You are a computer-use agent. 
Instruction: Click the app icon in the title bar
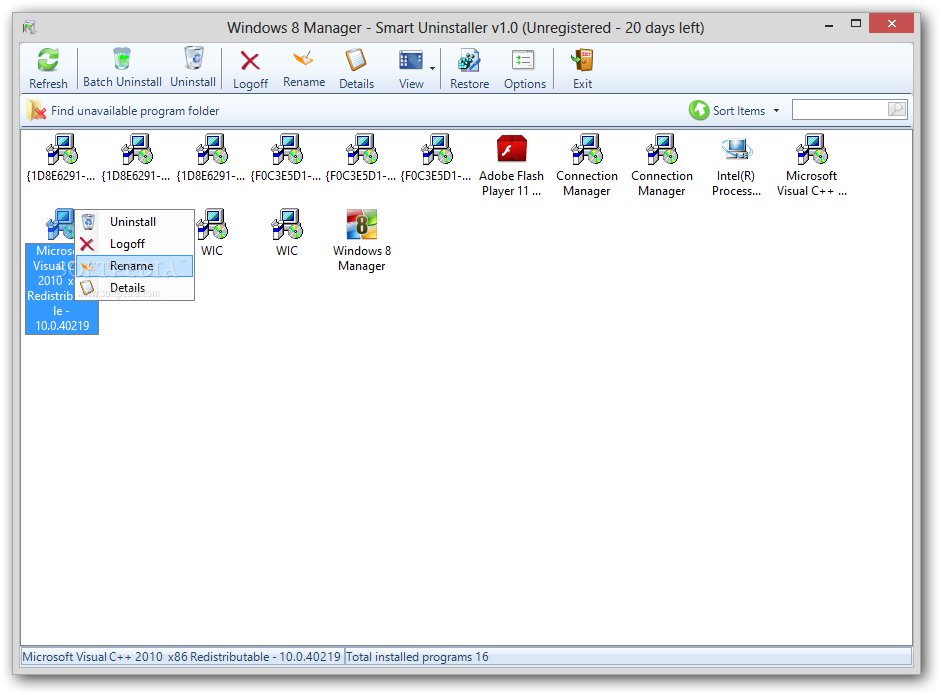29,28
